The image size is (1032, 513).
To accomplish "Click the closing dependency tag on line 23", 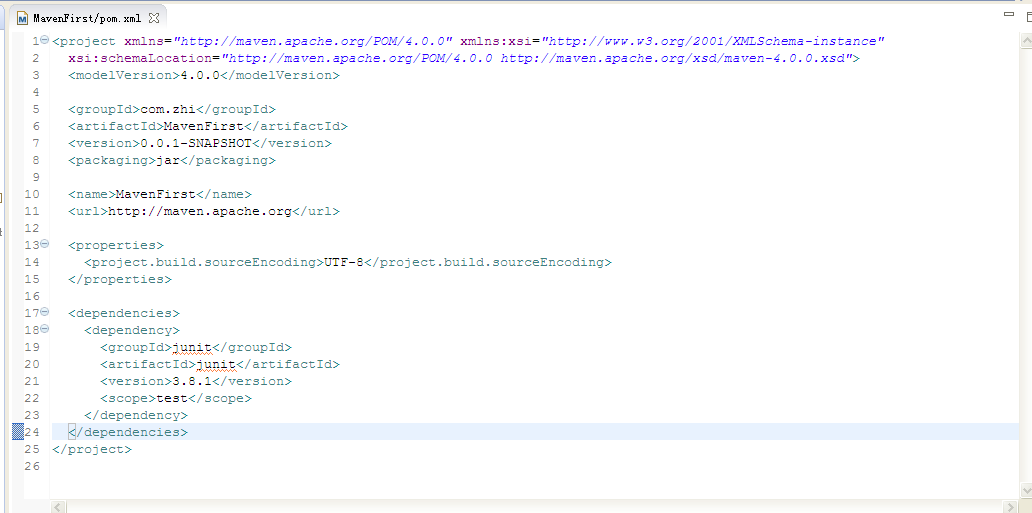I will pos(136,416).
